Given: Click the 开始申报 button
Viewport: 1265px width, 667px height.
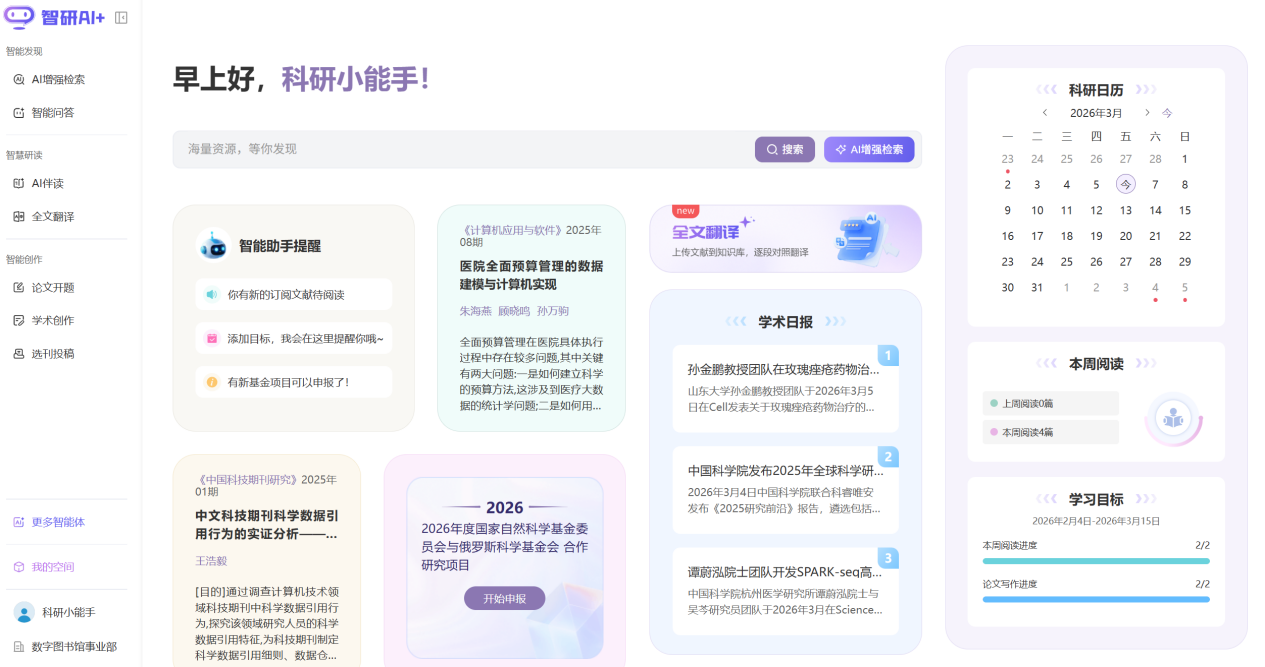Looking at the screenshot, I should tap(504, 597).
